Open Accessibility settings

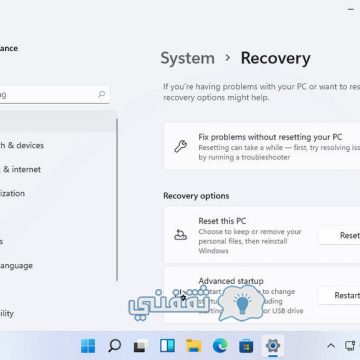(x=7, y=314)
